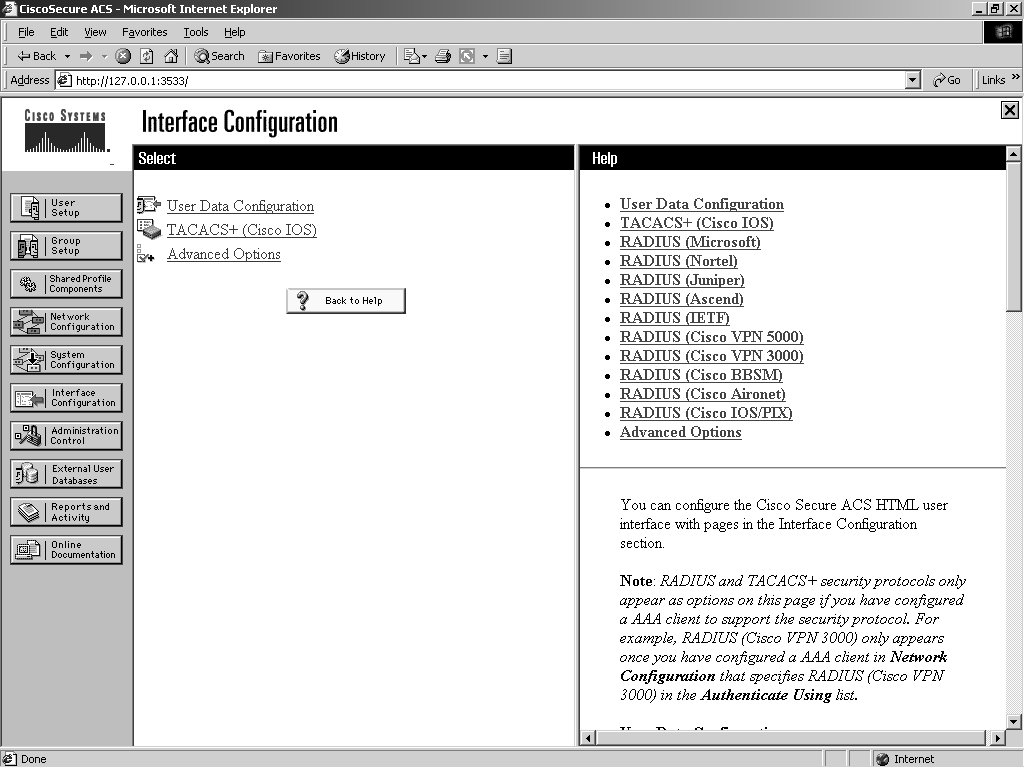Open the Favorites menu in menu bar
The width and height of the screenshot is (1024, 768).
[x=144, y=32]
